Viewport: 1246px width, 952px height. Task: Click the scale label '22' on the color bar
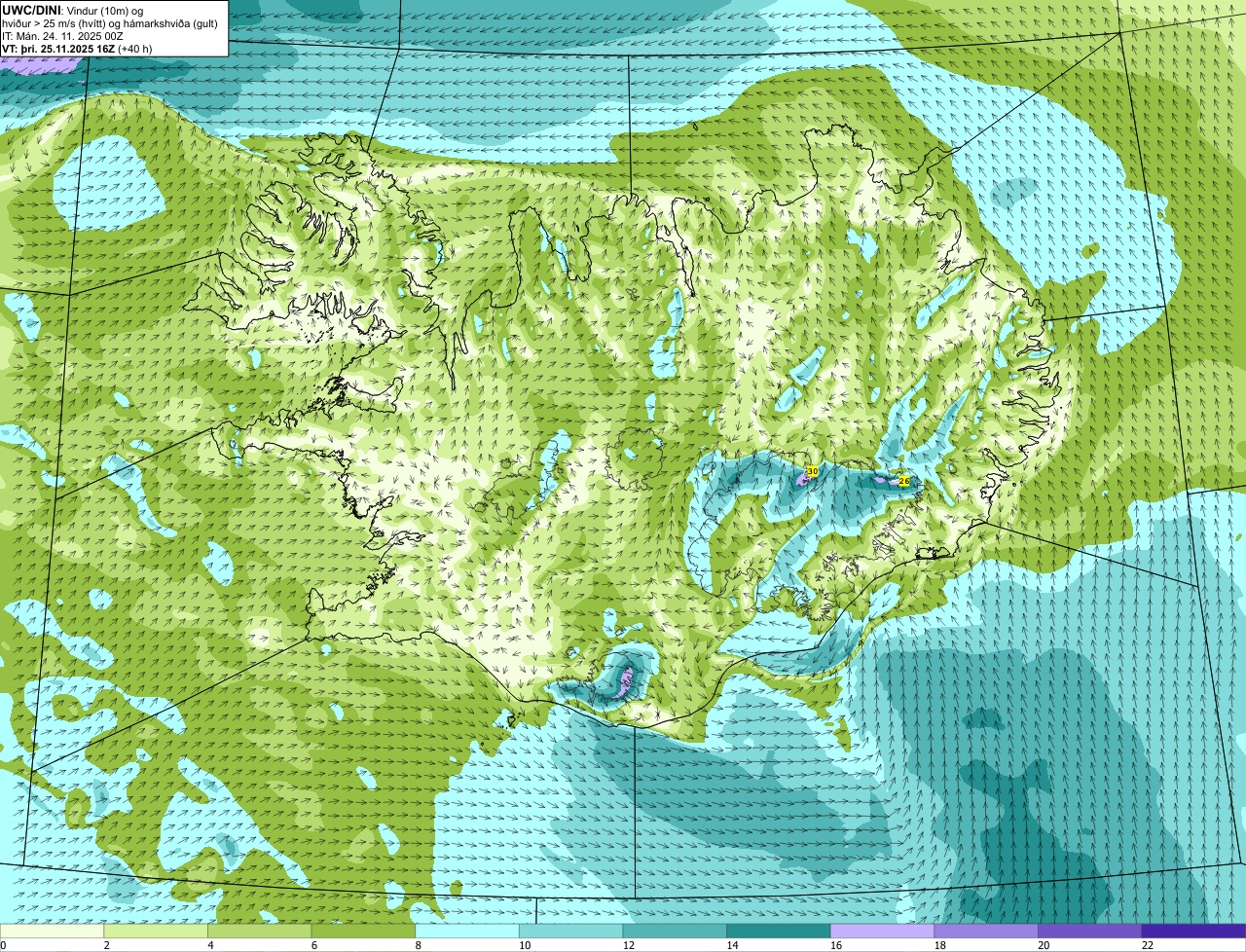click(x=1147, y=945)
